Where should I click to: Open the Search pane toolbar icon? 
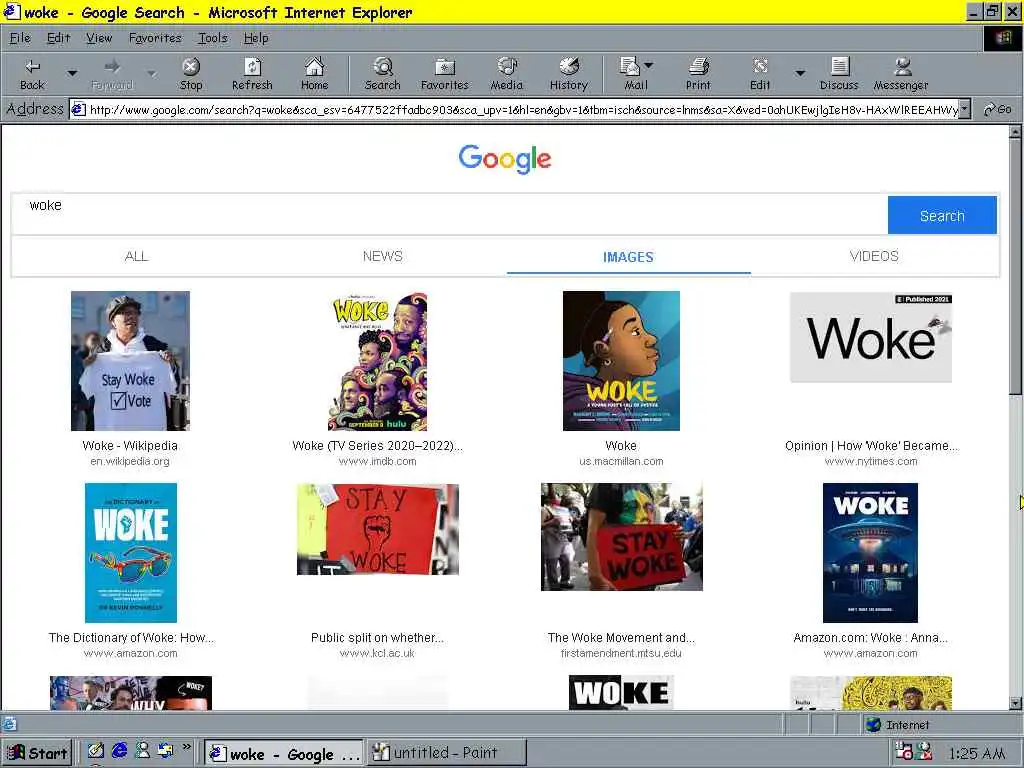pyautogui.click(x=383, y=74)
